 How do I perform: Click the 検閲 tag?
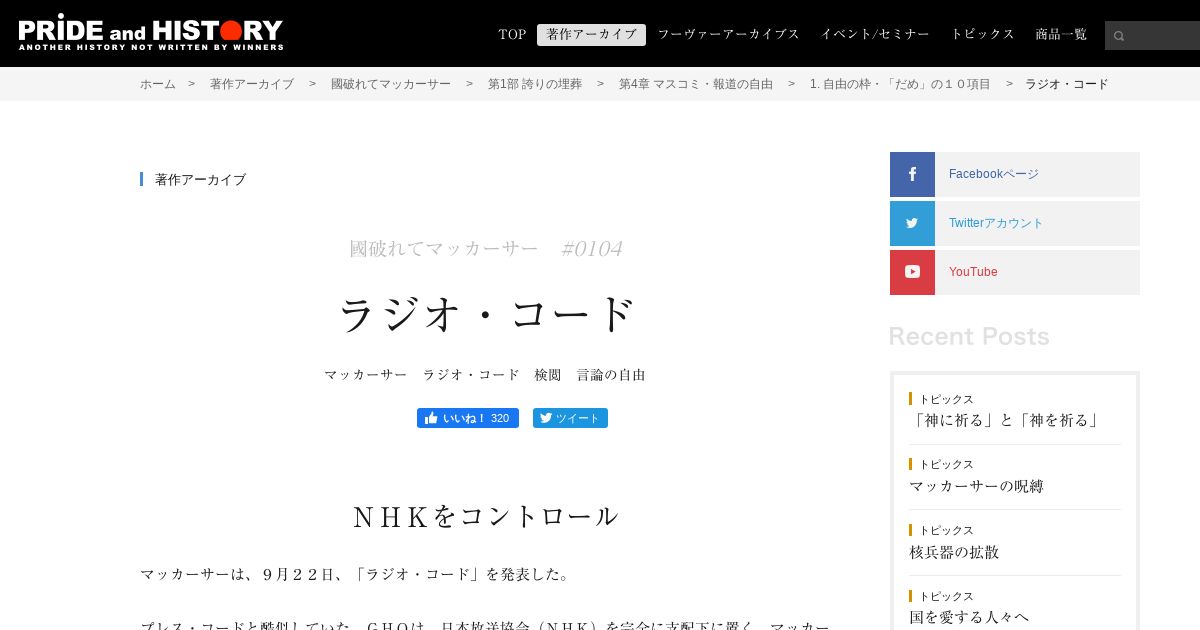(x=548, y=375)
